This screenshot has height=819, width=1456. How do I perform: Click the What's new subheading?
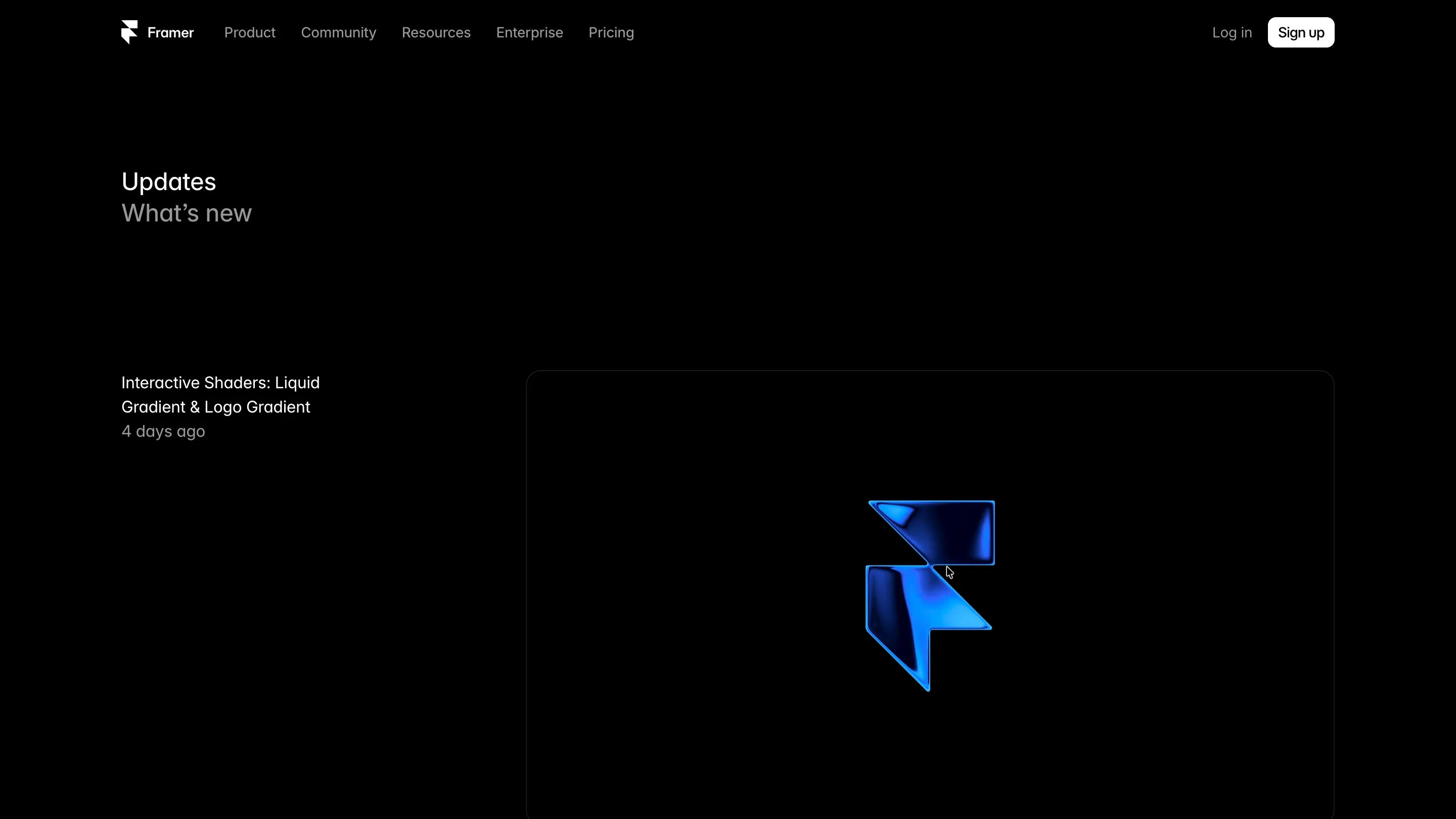[187, 213]
